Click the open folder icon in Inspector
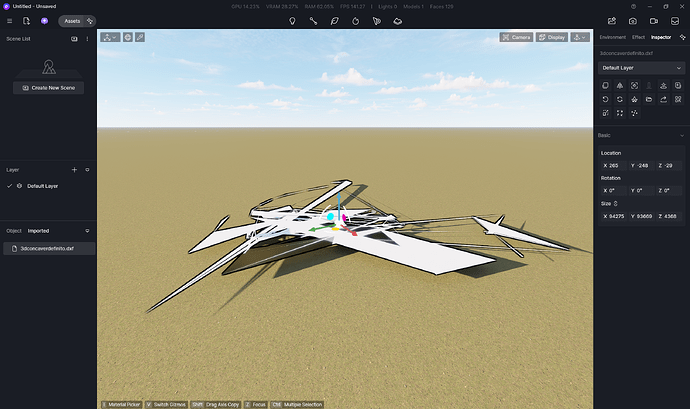 [650, 100]
